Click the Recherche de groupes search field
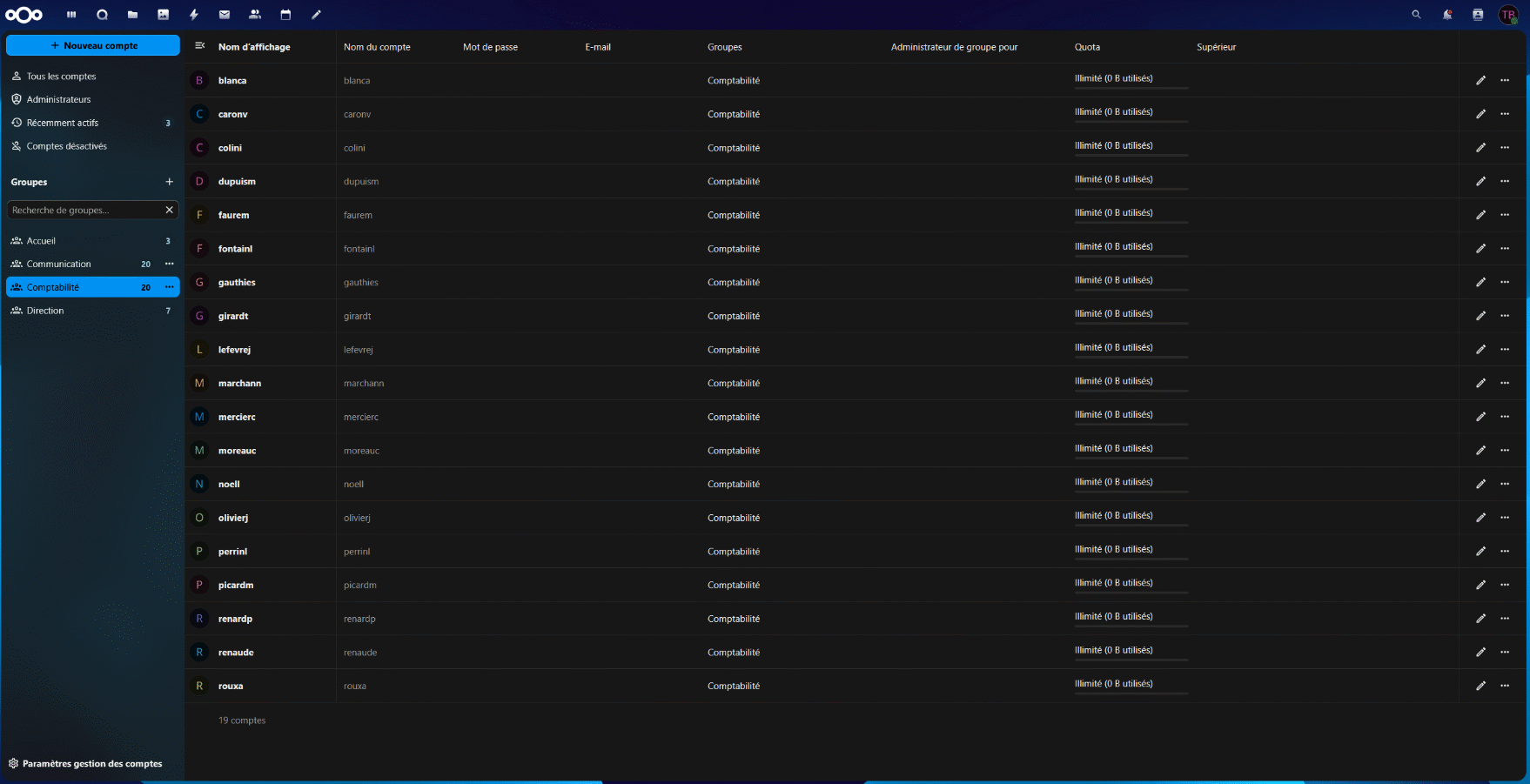This screenshot has height=784, width=1530. (84, 210)
